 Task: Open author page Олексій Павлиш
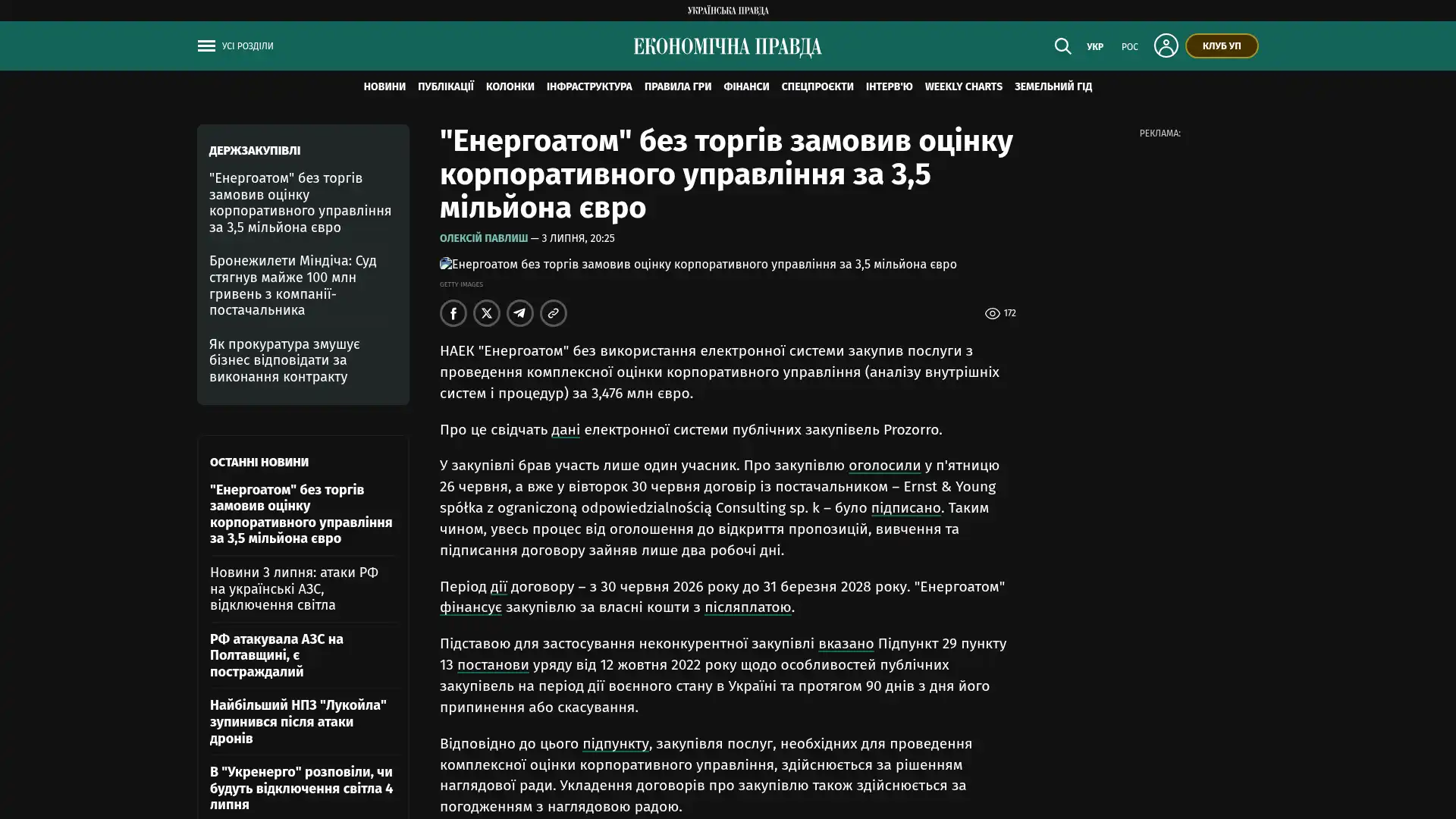484,238
